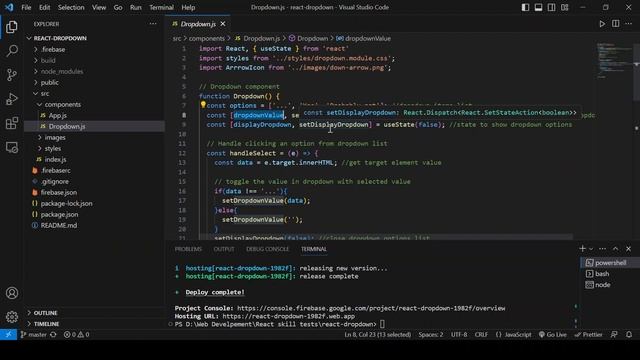Open package.json file
Viewport: 640px width, 360px height.
pyautogui.click(x=59, y=214)
